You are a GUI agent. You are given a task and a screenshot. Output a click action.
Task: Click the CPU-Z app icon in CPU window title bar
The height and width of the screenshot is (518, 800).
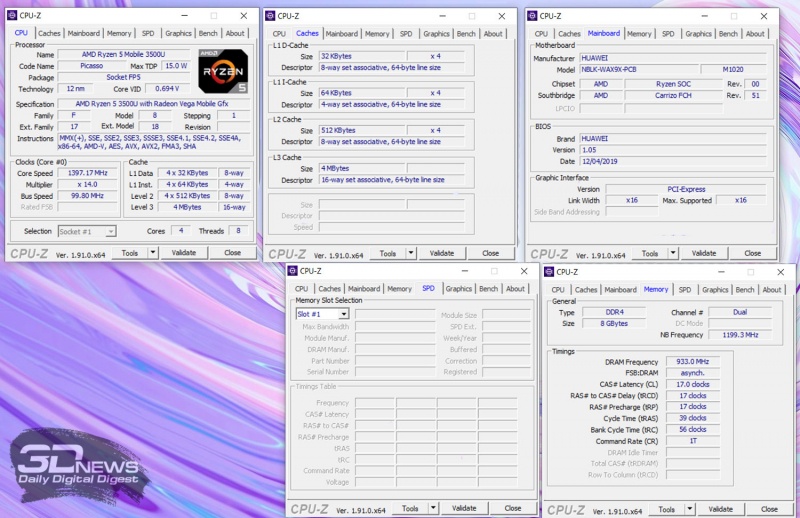click(12, 15)
